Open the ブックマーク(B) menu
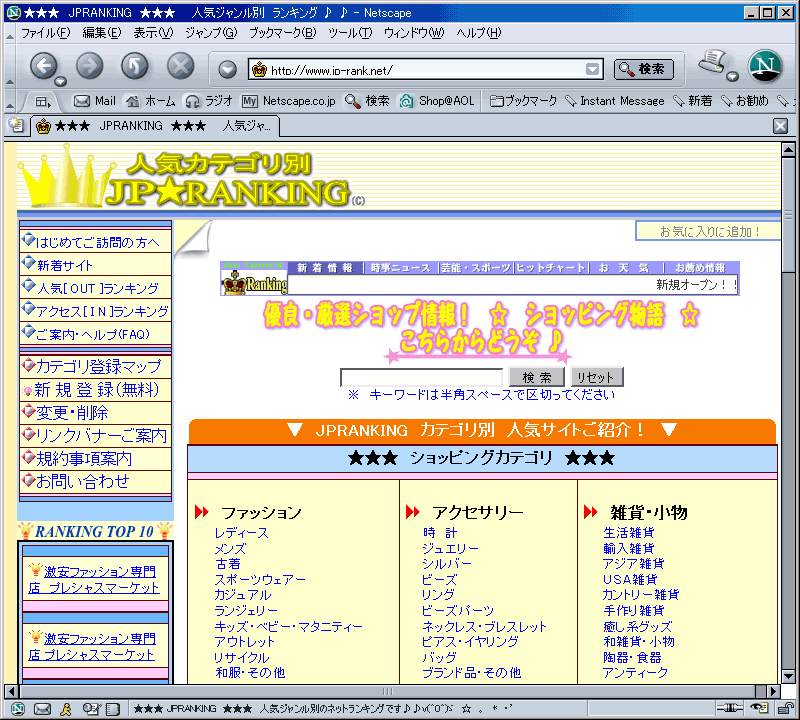This screenshot has width=800, height=720. [x=282, y=33]
